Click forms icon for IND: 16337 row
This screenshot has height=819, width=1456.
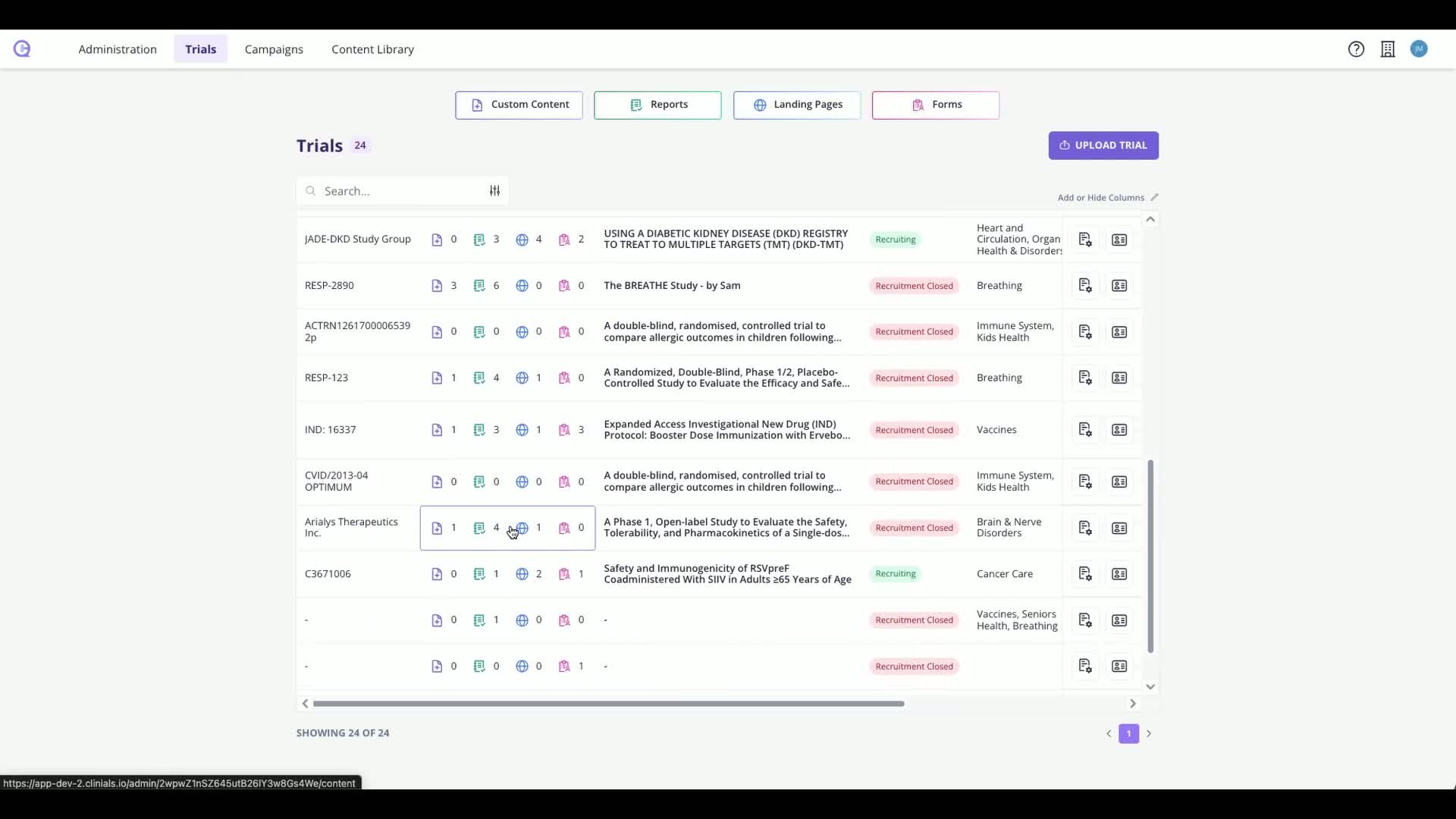pos(564,430)
